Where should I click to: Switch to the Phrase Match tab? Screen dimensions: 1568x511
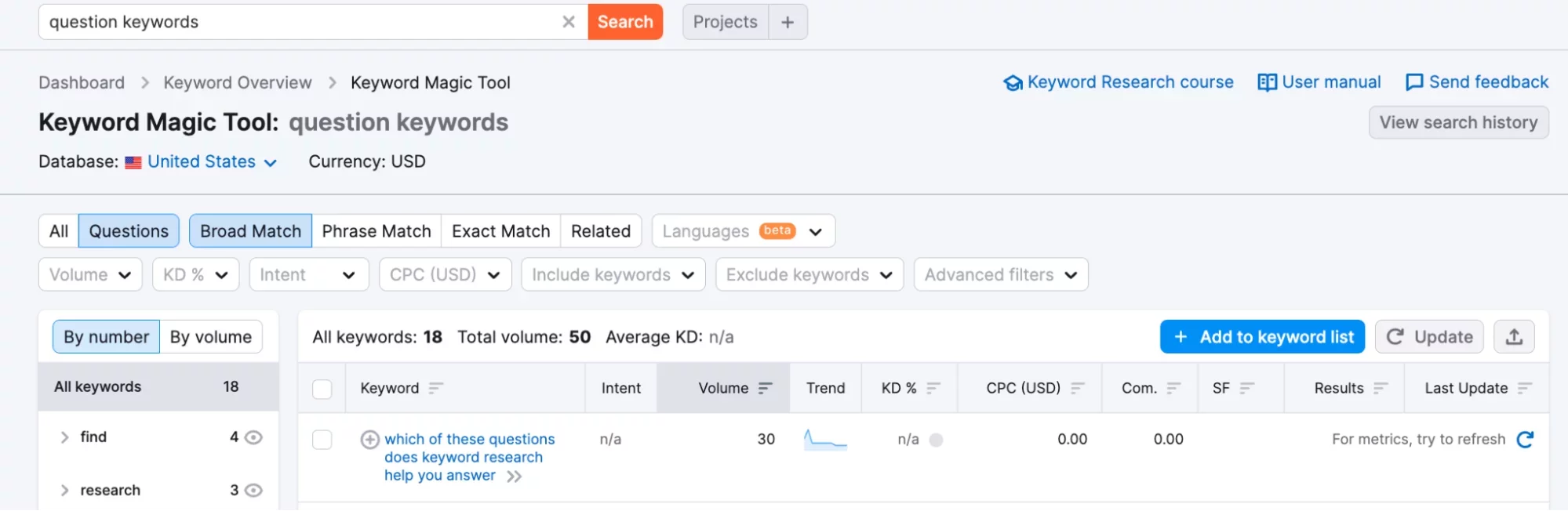pyautogui.click(x=377, y=231)
